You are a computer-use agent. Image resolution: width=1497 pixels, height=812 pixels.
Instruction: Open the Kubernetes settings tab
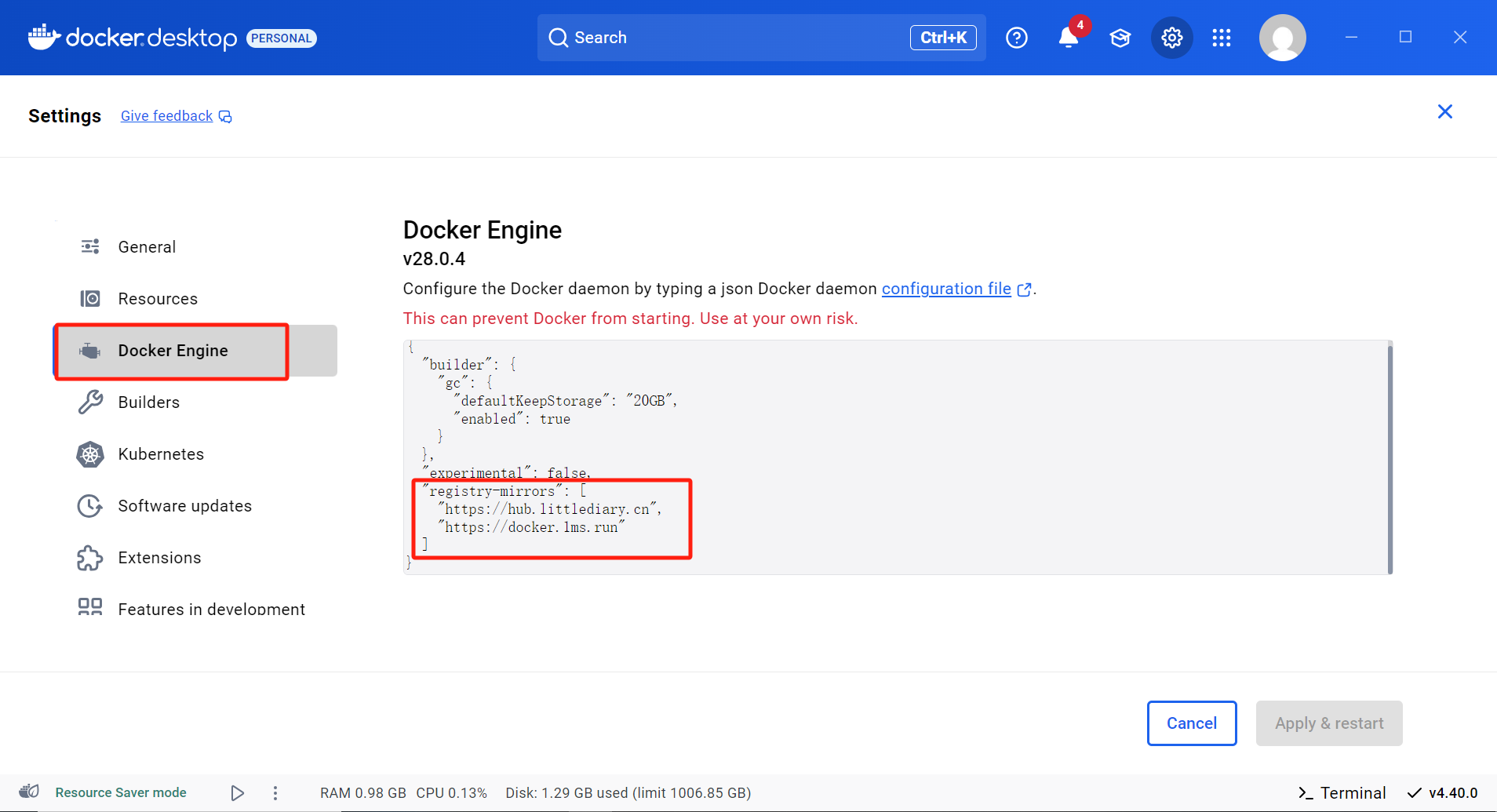pos(196,454)
